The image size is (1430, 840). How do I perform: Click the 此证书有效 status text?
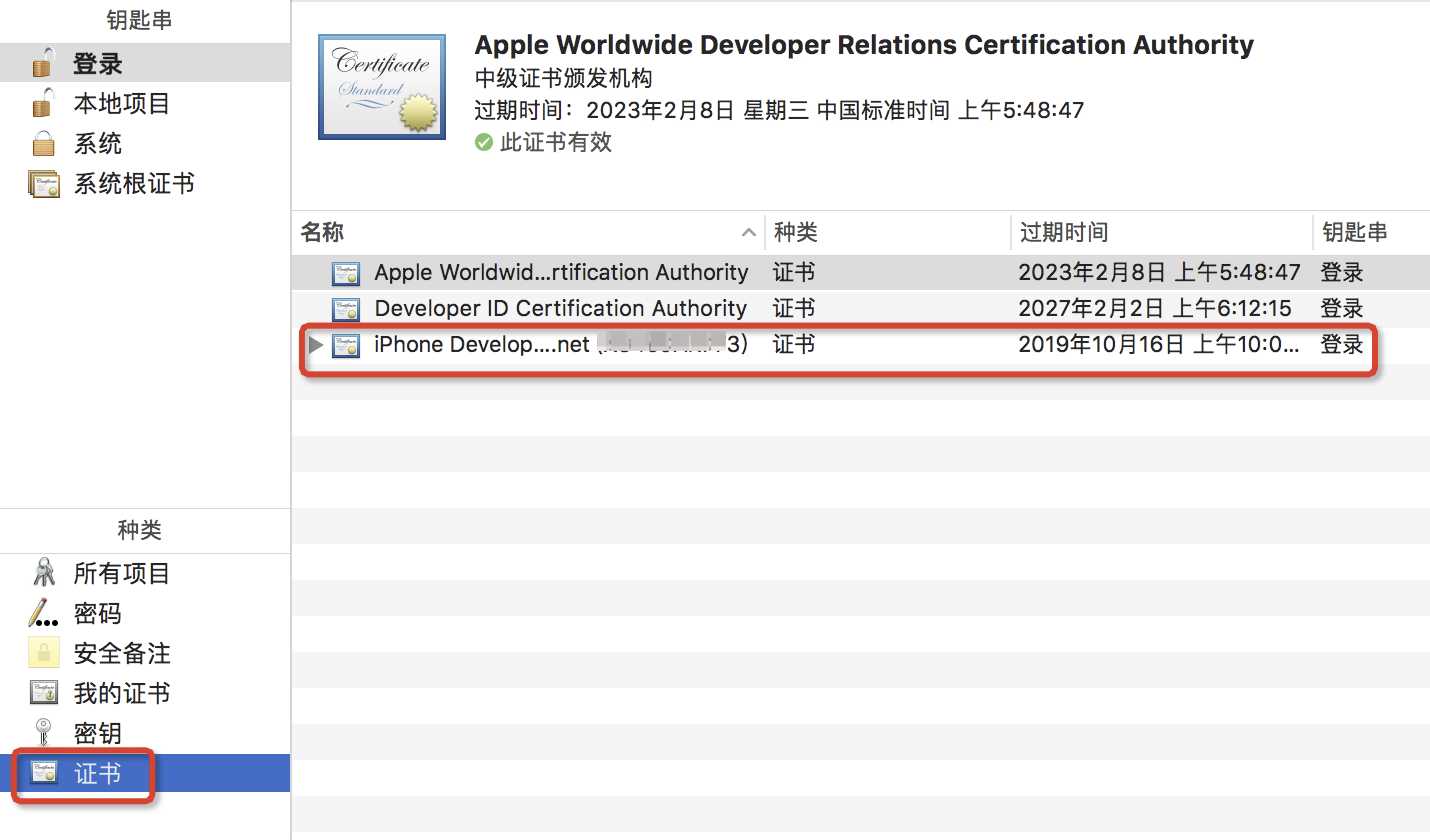click(x=556, y=142)
